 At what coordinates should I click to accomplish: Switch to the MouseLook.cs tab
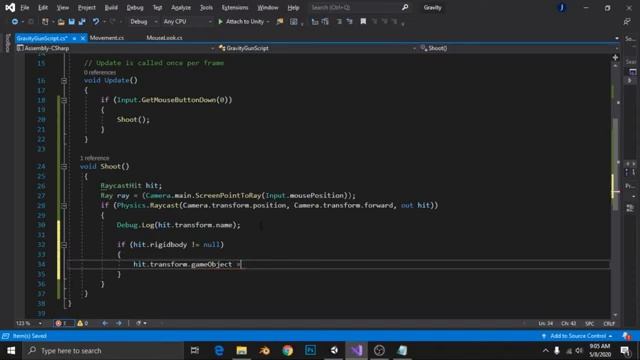click(164, 38)
